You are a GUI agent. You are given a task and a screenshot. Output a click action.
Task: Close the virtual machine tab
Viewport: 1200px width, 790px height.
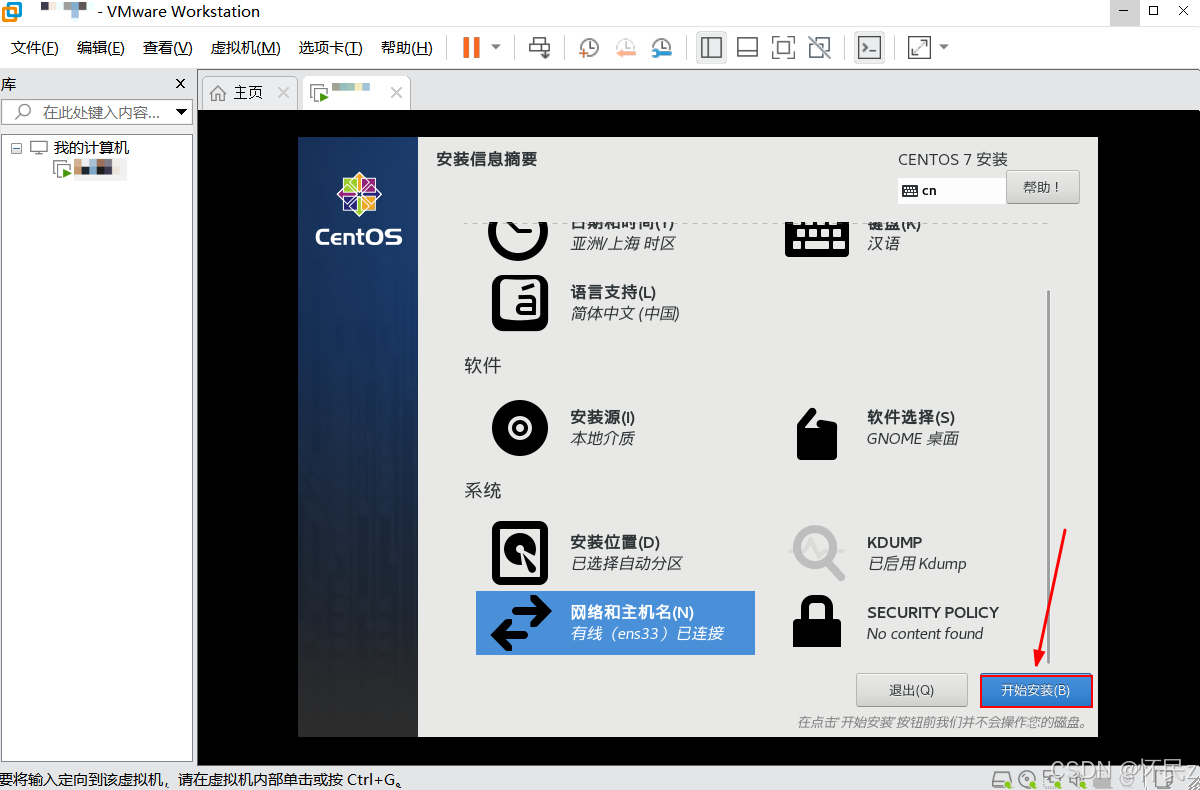pos(396,93)
